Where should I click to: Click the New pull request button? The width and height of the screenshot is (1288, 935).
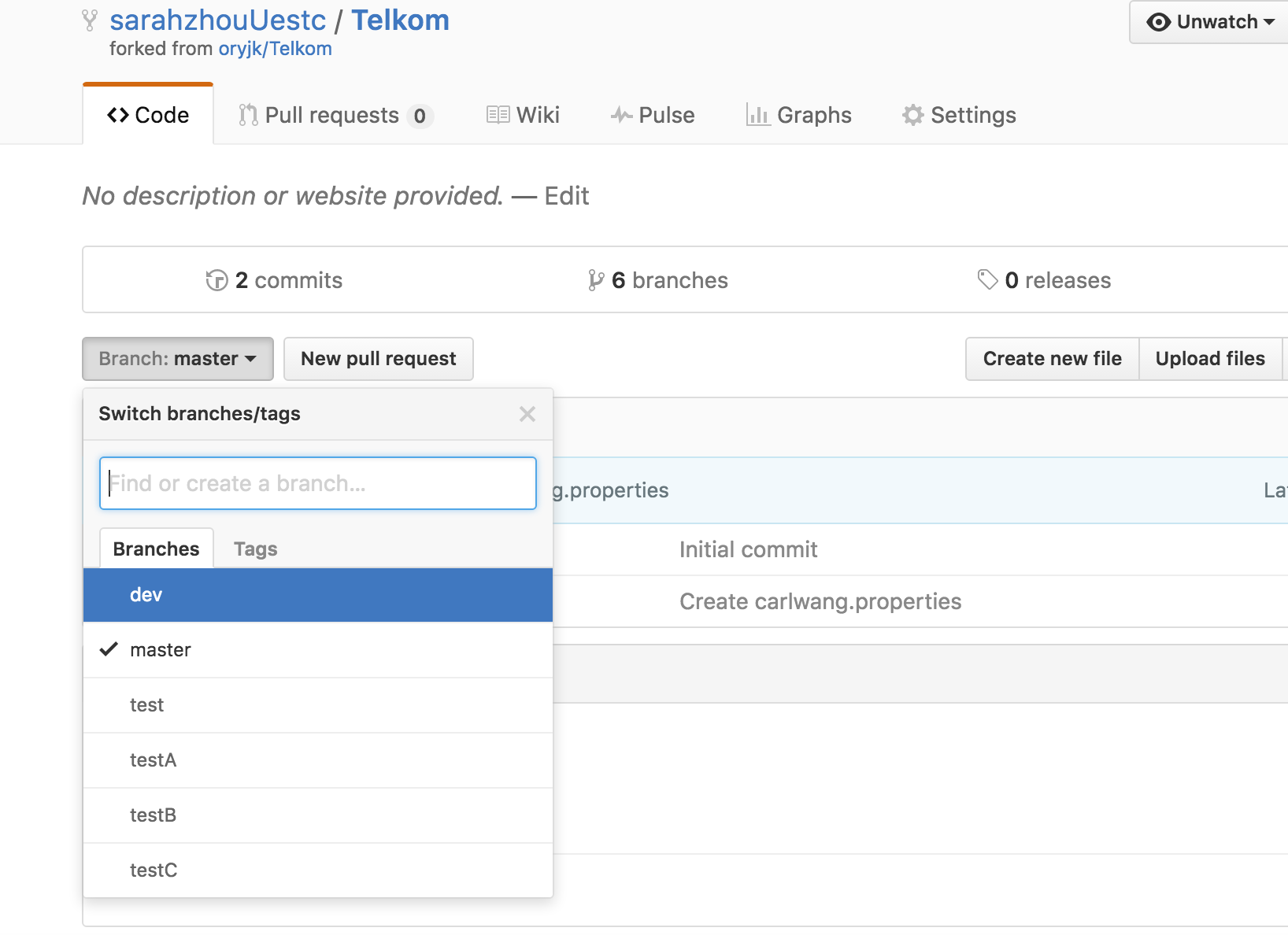379,359
